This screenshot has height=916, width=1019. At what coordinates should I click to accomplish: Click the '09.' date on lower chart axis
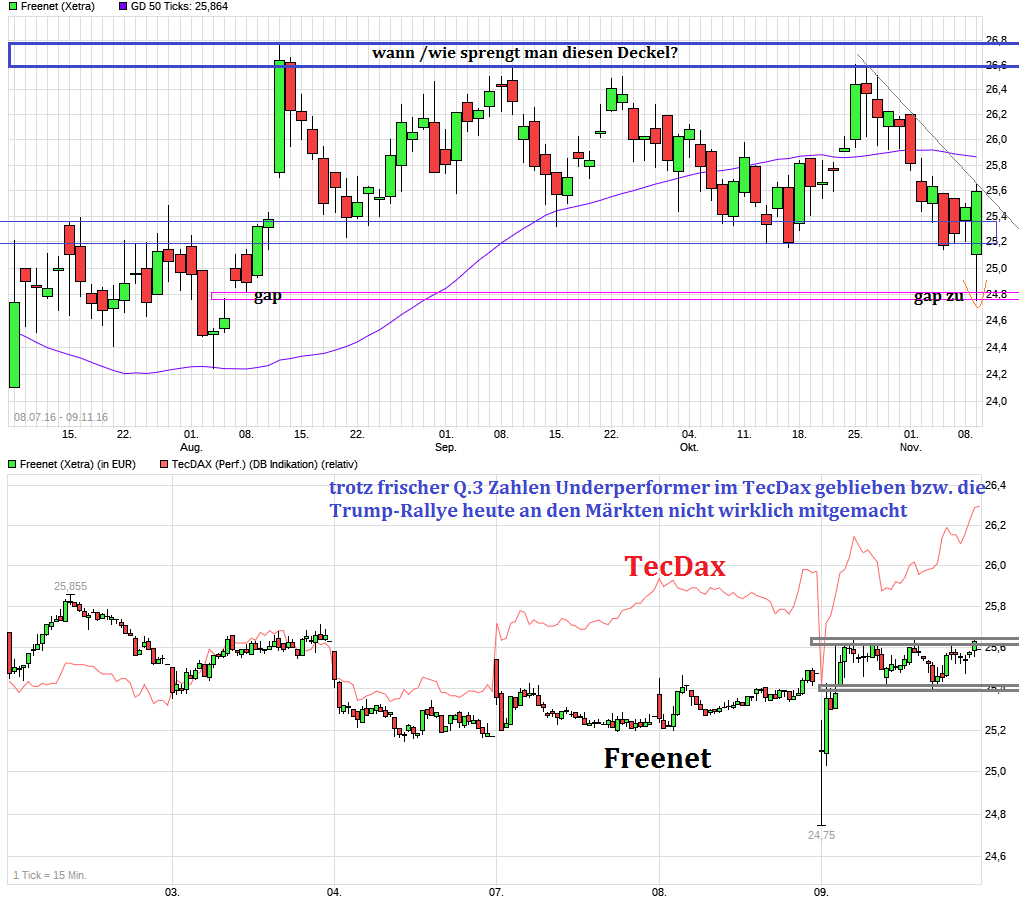pos(821,893)
